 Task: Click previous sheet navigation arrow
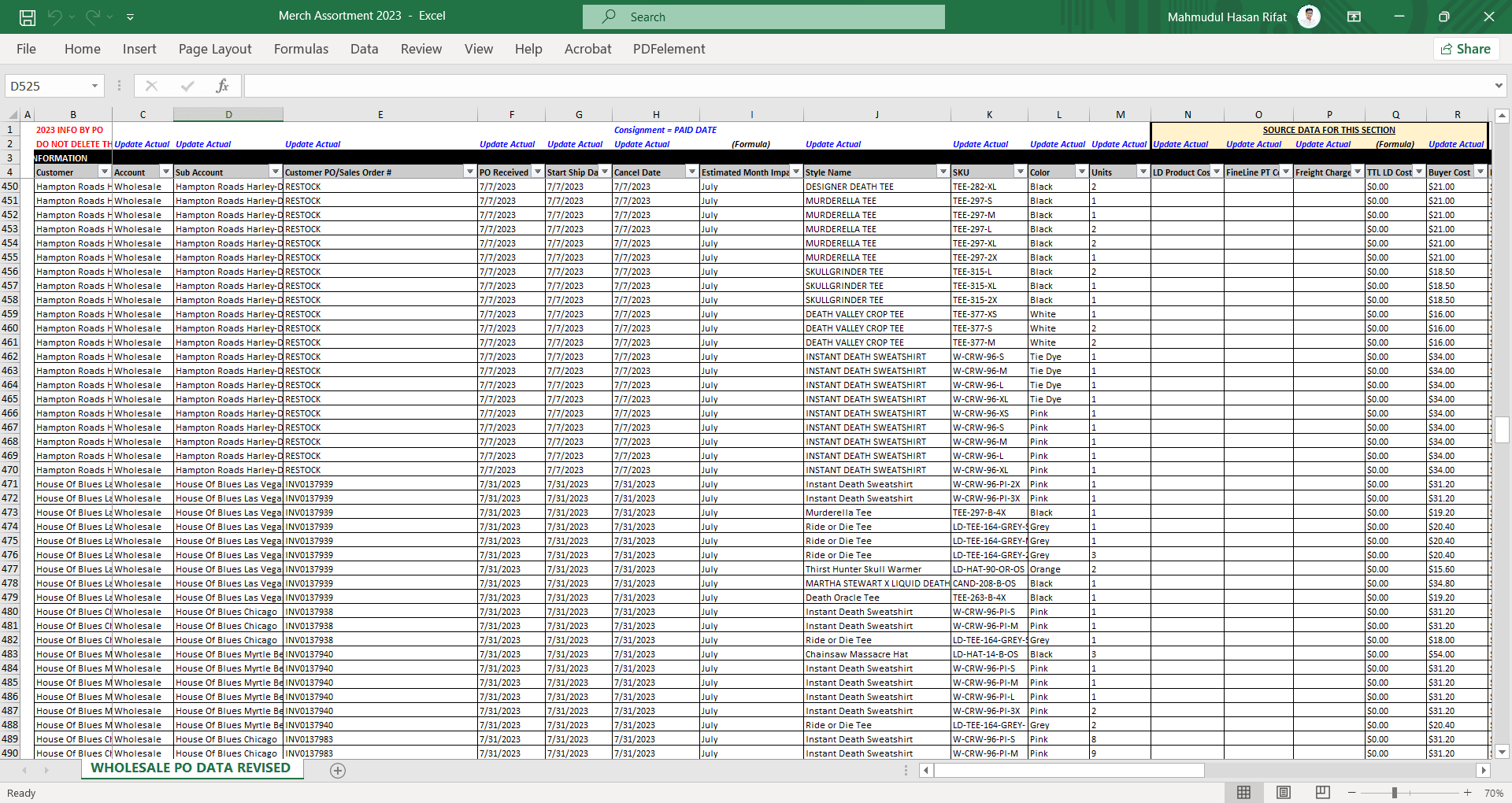[x=24, y=771]
